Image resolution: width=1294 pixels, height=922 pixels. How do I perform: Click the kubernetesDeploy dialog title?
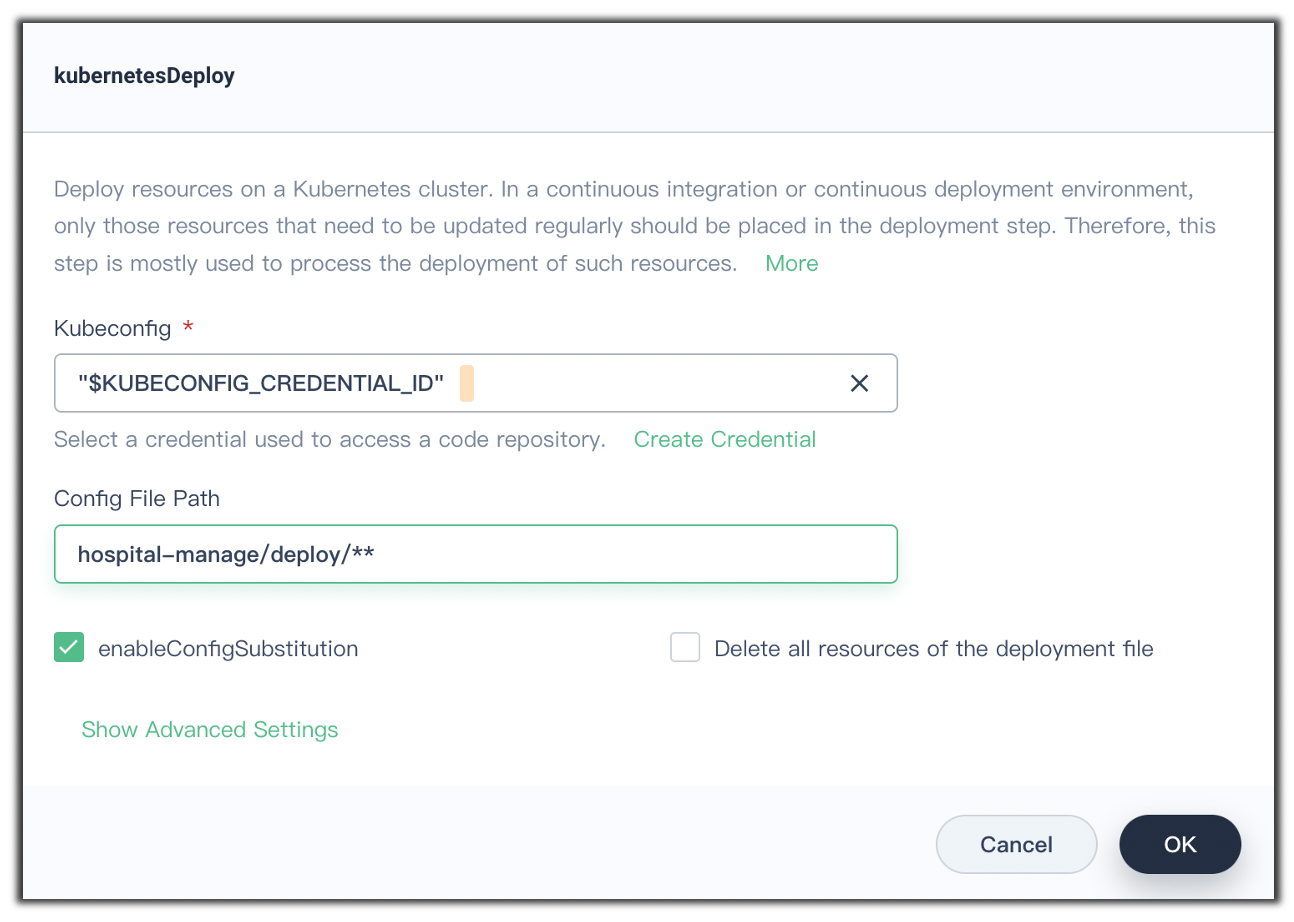144,76
